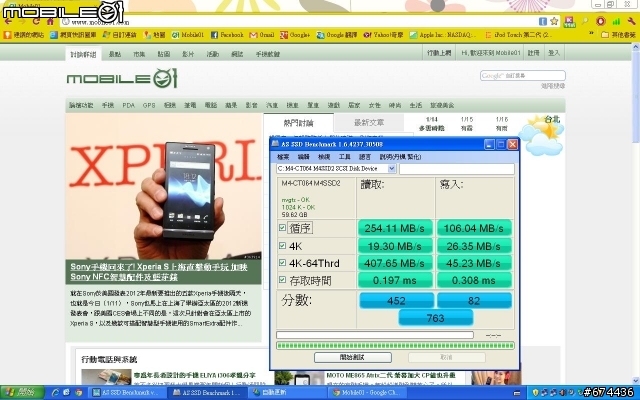This screenshot has height=400, width=640.
Task: Open the 檢視 menu in AS SSD Benchmark
Action: tap(324, 157)
